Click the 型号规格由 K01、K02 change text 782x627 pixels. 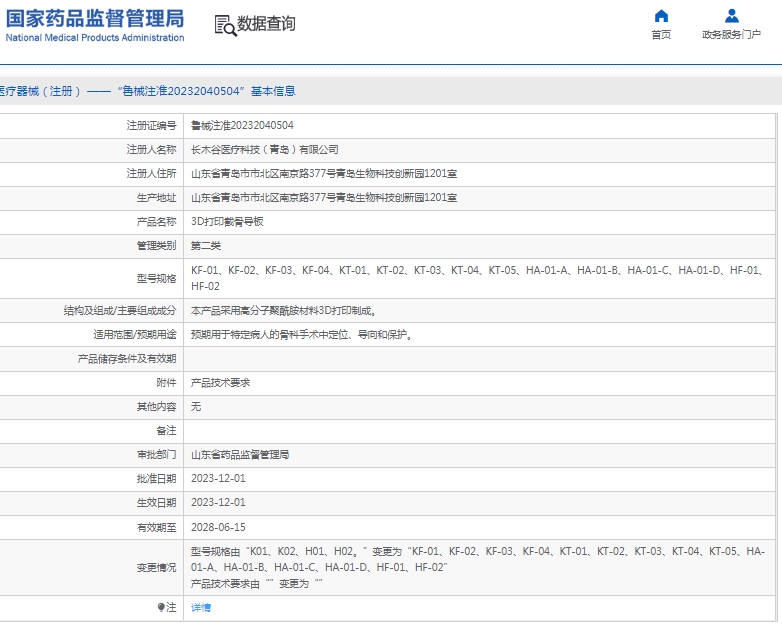[478, 559]
